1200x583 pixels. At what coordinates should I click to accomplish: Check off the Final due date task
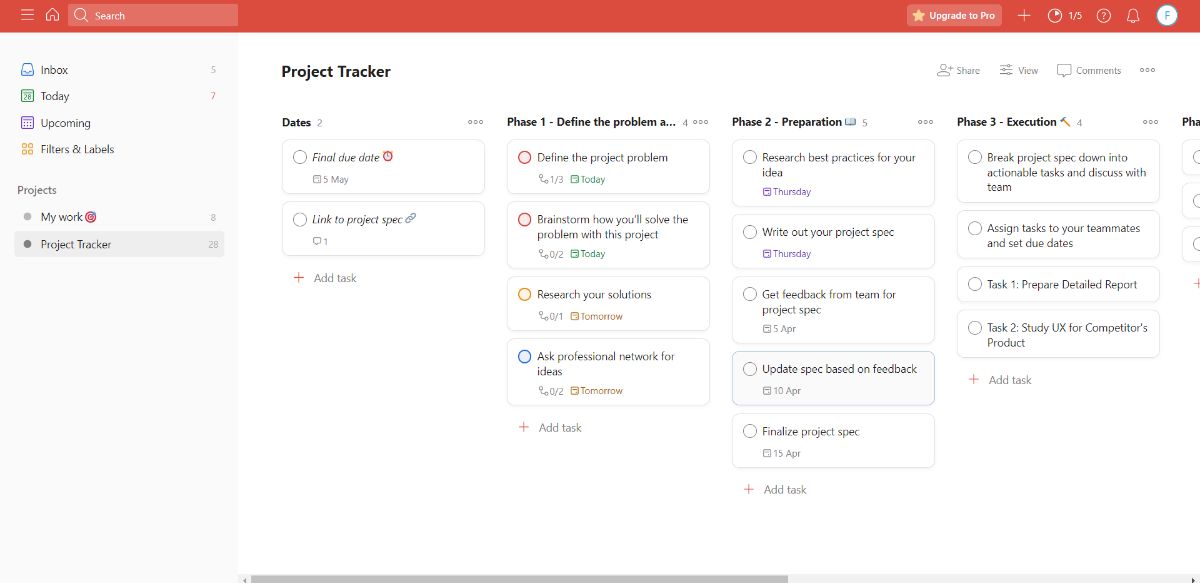tap(299, 156)
